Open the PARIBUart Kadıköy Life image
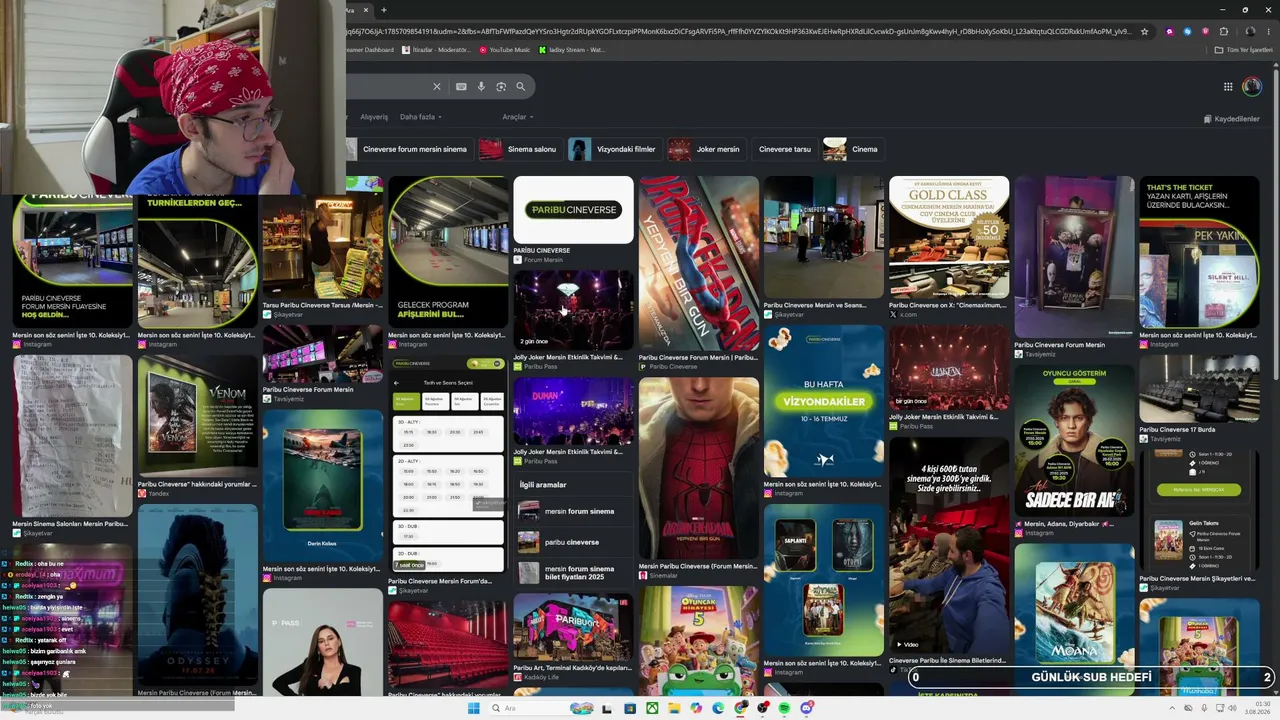Screen dimensions: 1280x720 tap(573, 627)
